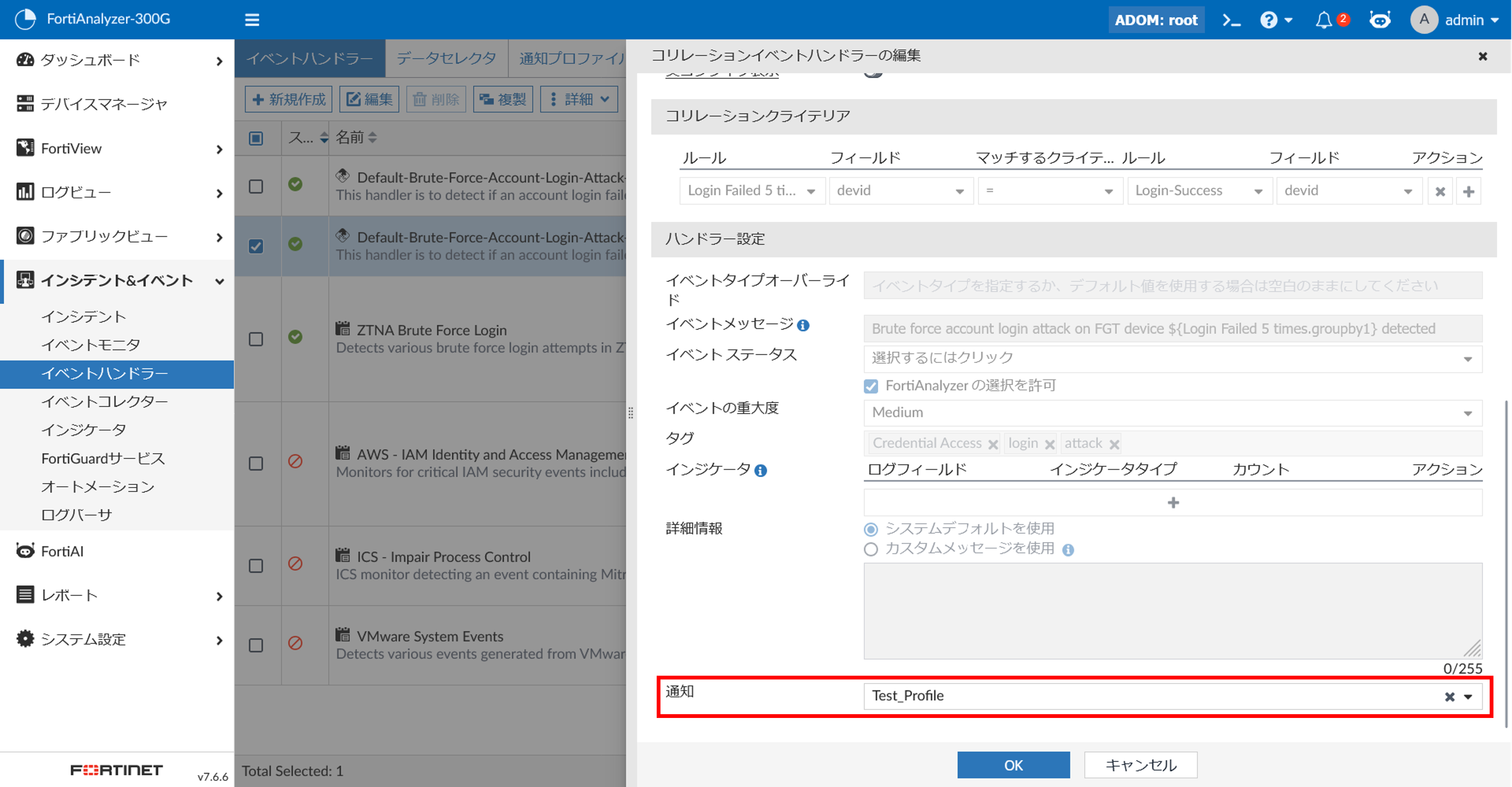Select カスタムメッセージを使用 radio button
Image resolution: width=1512 pixels, height=787 pixels.
(871, 549)
